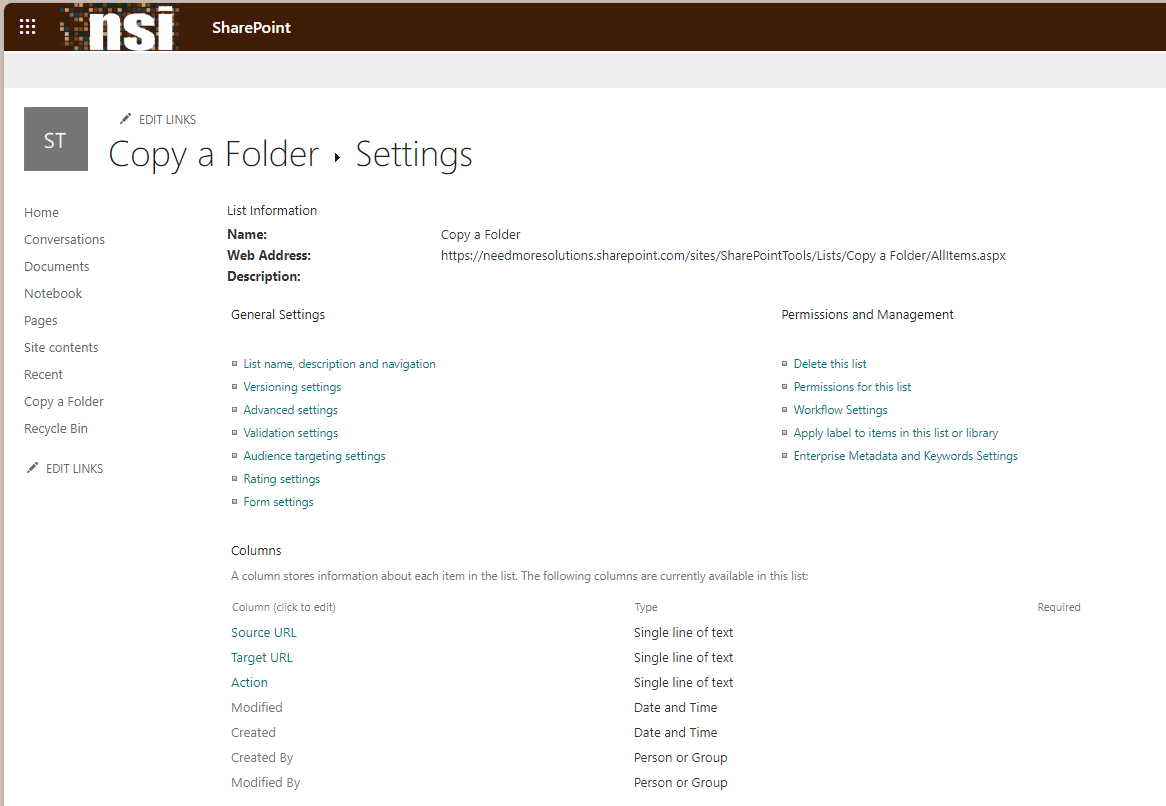
Task: Open Versioning settings
Action: click(x=292, y=387)
